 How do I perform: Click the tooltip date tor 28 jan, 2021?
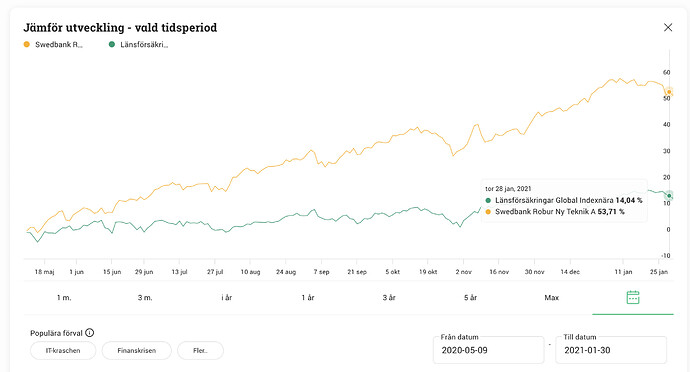(x=508, y=188)
